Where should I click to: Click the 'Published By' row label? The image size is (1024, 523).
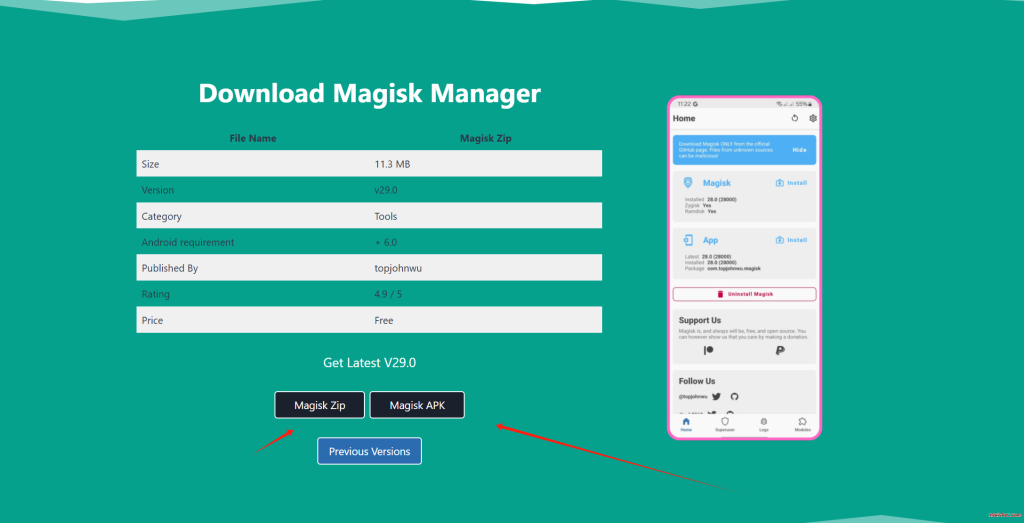[170, 268]
